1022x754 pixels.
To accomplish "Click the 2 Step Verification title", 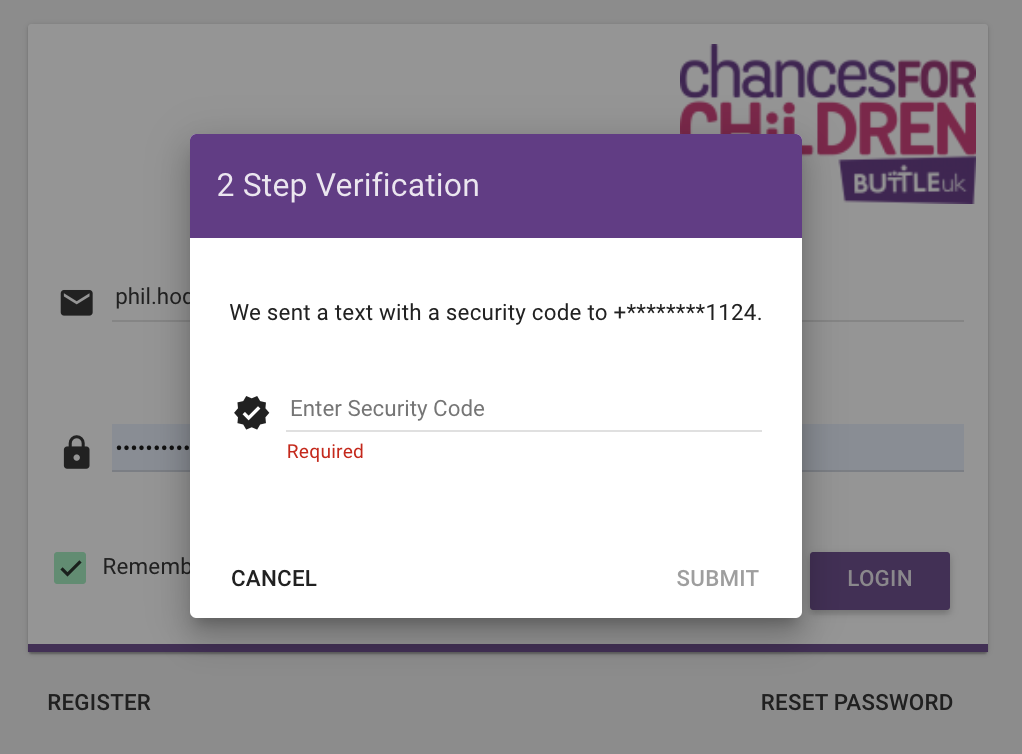I will point(348,186).
